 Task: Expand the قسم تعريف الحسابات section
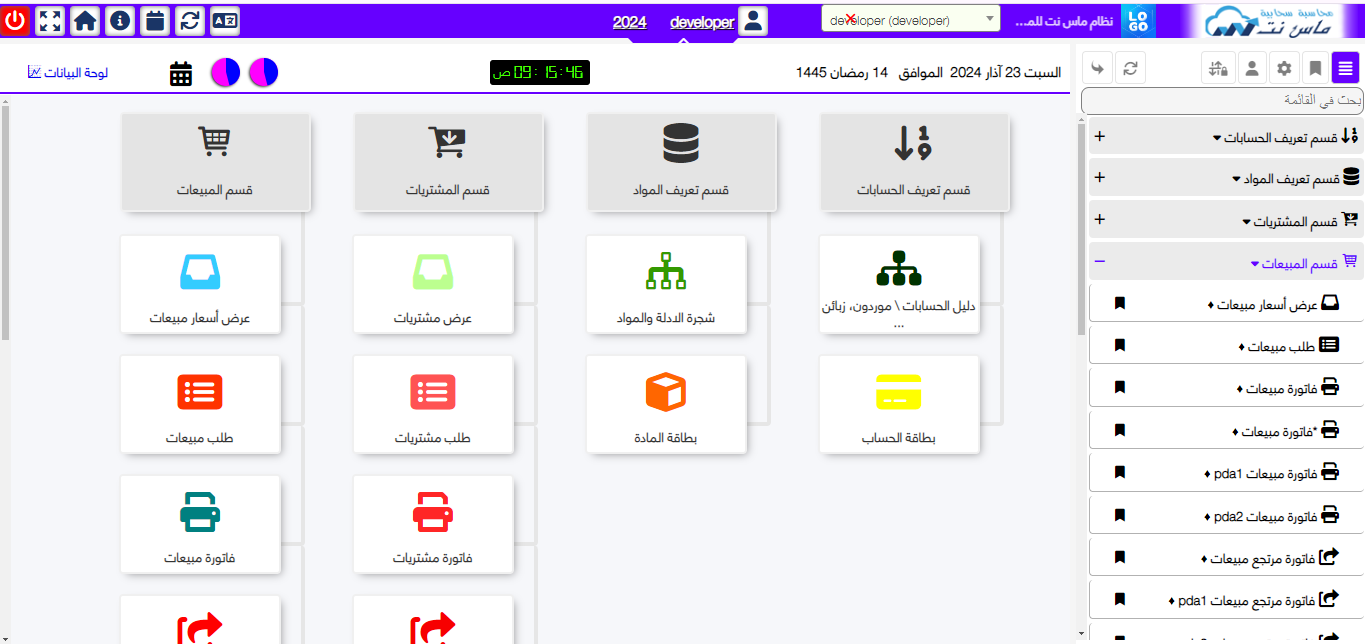[1100, 136]
